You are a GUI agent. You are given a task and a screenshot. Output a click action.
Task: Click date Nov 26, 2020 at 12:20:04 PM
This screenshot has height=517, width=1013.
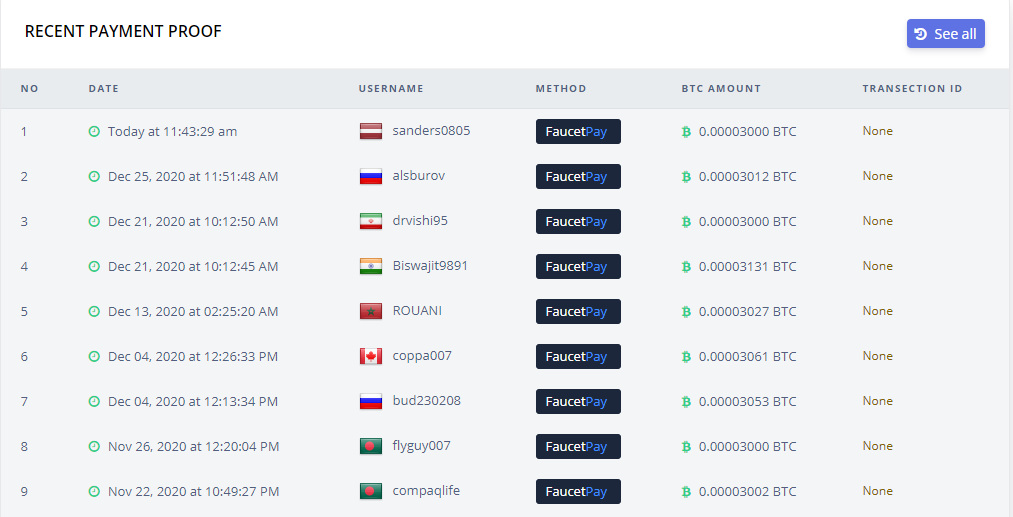[x=193, y=447]
